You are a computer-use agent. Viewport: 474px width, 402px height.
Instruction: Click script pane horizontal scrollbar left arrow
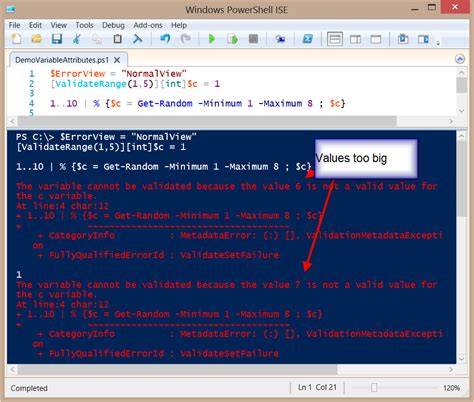click(12, 121)
